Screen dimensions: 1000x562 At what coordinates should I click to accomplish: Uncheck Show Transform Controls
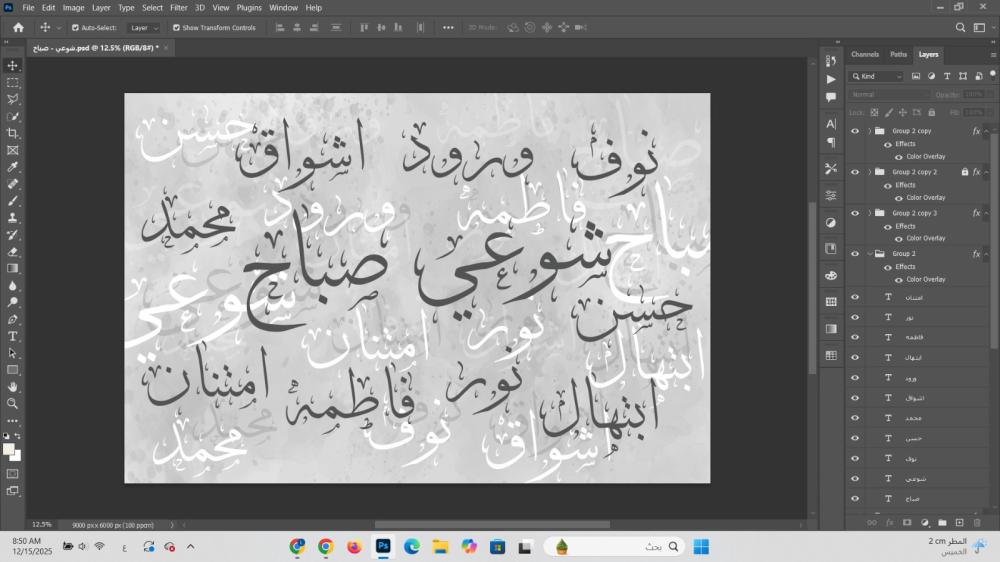(177, 28)
